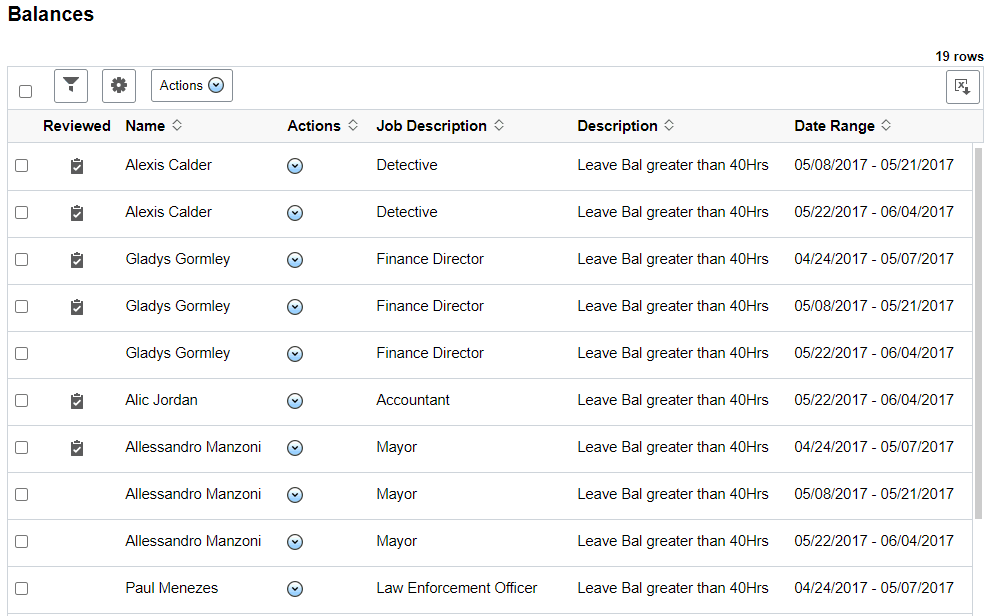
Task: Click the Gladys Gormley name link
Action: (177, 259)
